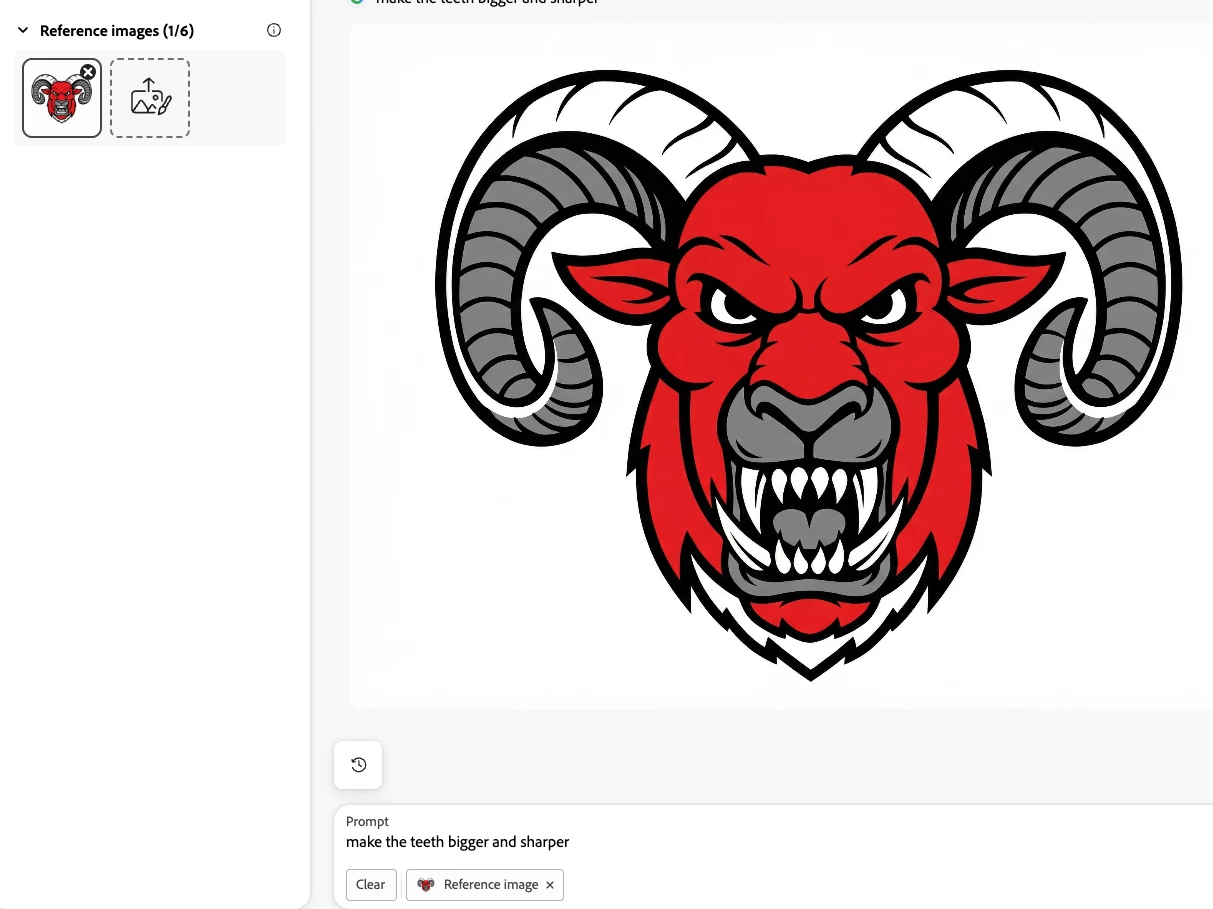Click the ram icon in reference chip
1213x909 pixels.
pos(426,885)
